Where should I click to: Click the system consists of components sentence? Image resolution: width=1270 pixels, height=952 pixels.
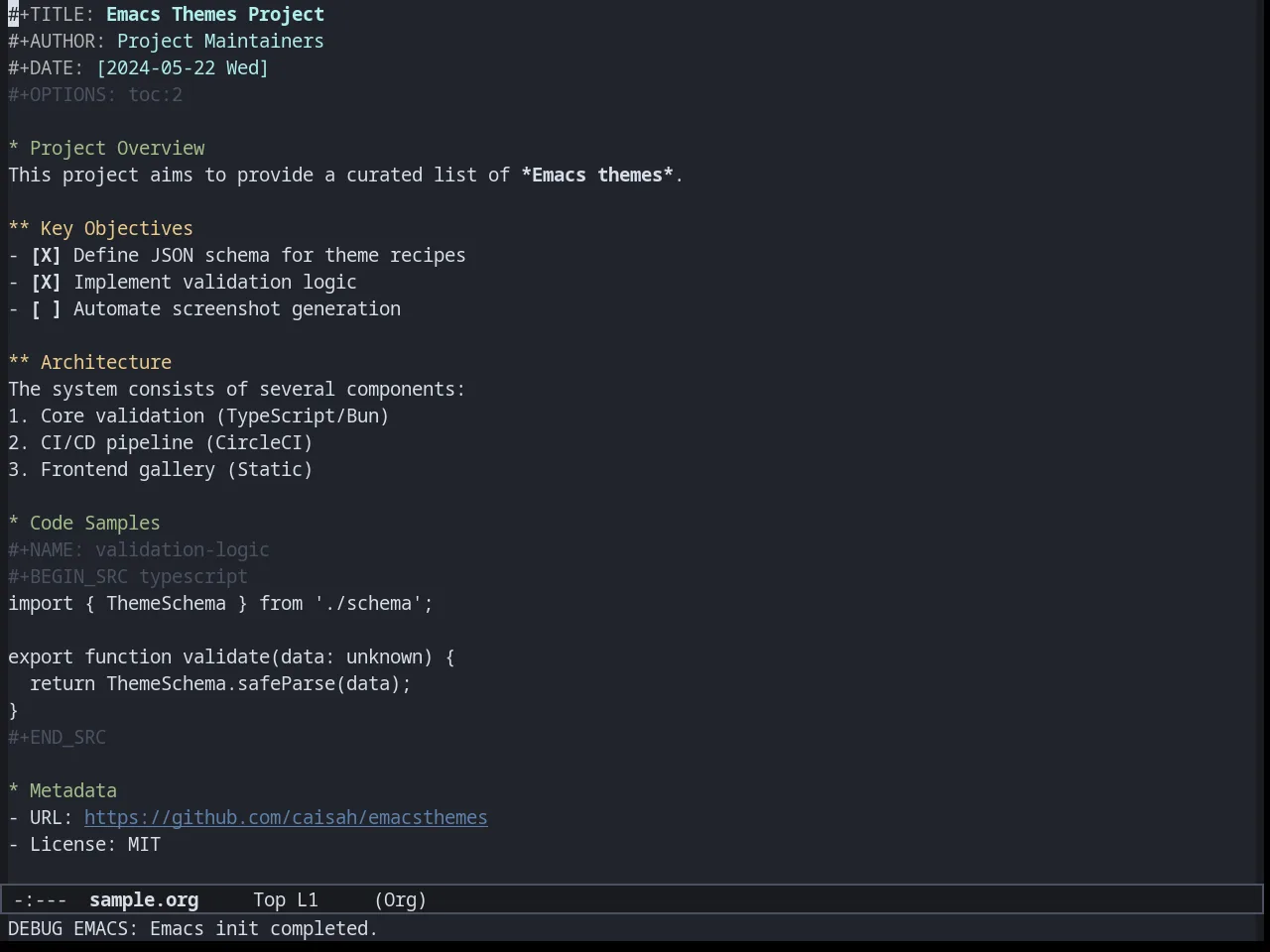coord(236,390)
